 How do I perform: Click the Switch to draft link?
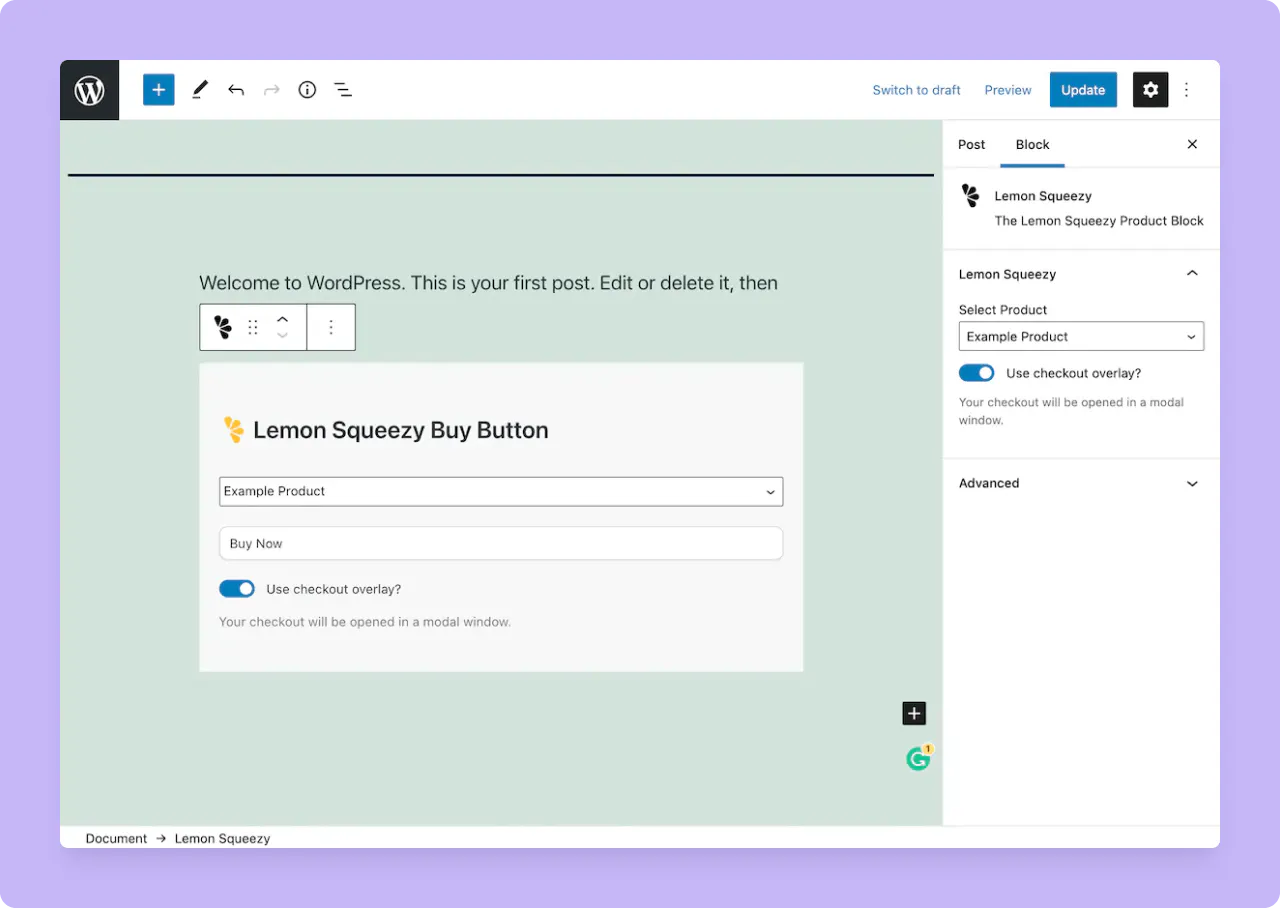click(x=916, y=89)
